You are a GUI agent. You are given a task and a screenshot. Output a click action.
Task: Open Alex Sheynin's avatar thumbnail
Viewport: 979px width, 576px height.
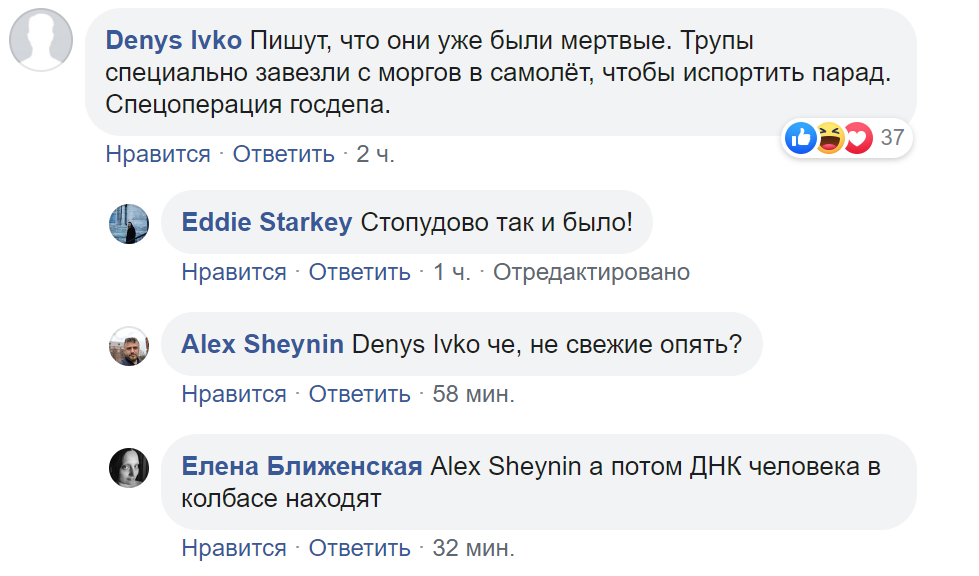[x=129, y=345]
